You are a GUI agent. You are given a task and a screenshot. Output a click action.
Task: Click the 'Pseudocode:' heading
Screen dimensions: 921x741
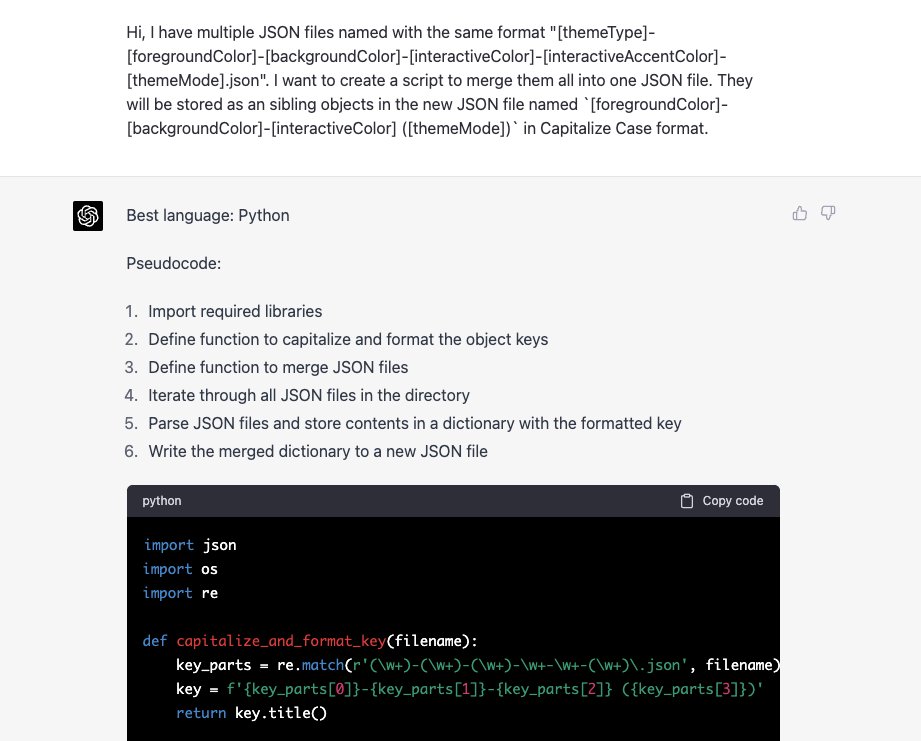[x=174, y=264]
